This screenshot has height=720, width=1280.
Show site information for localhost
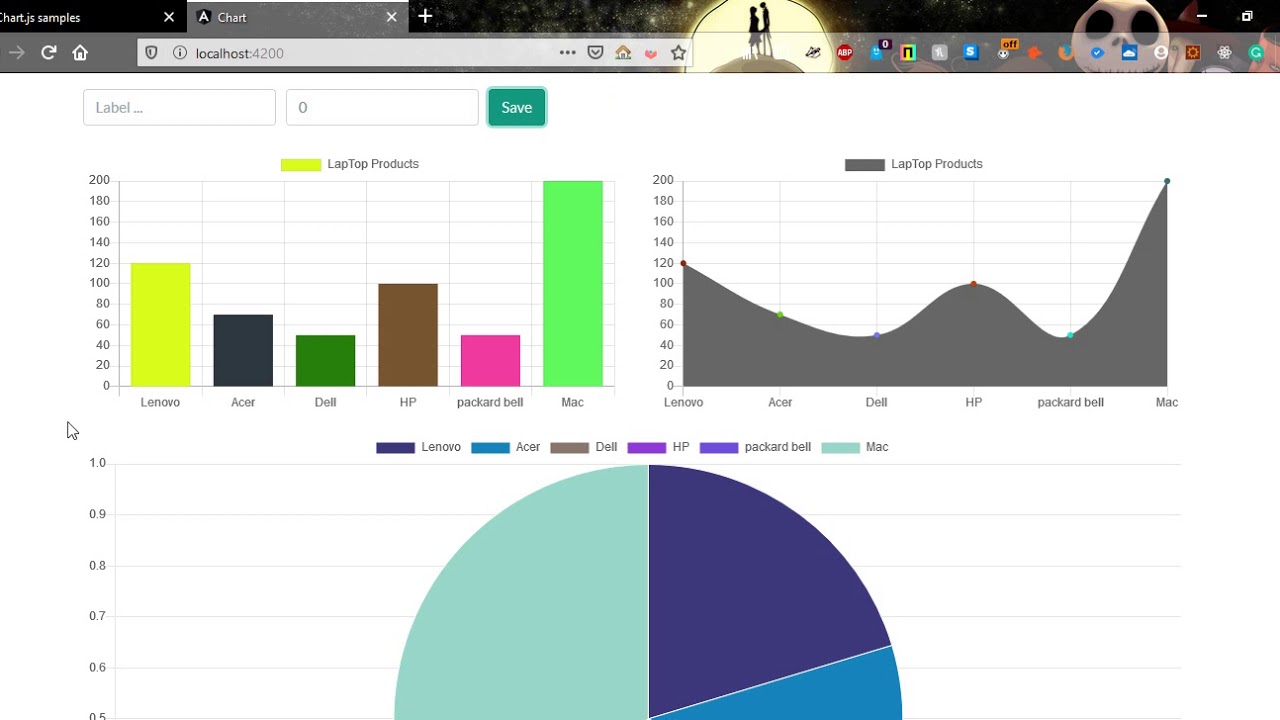pyautogui.click(x=180, y=53)
